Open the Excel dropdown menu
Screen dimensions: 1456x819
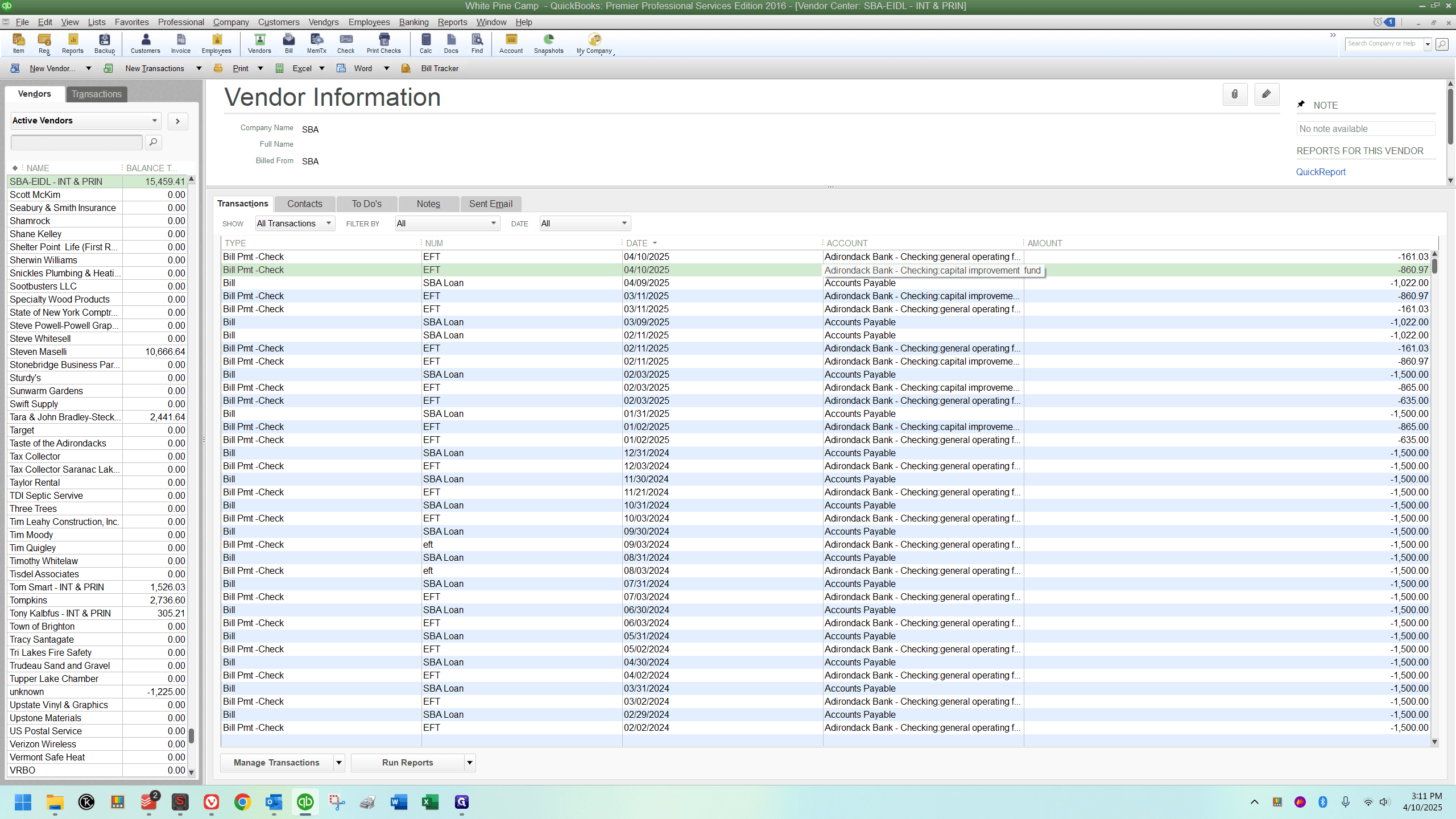[322, 68]
